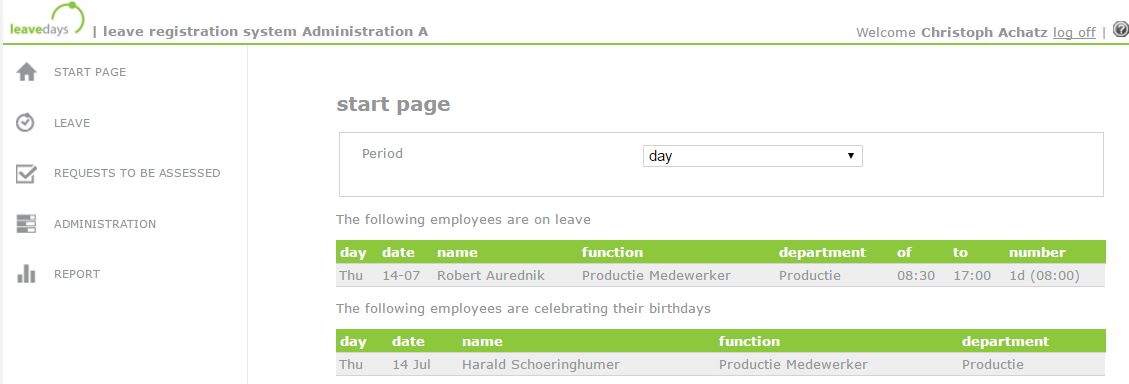
Task: Click the home icon in the sidebar
Action: 27,72
